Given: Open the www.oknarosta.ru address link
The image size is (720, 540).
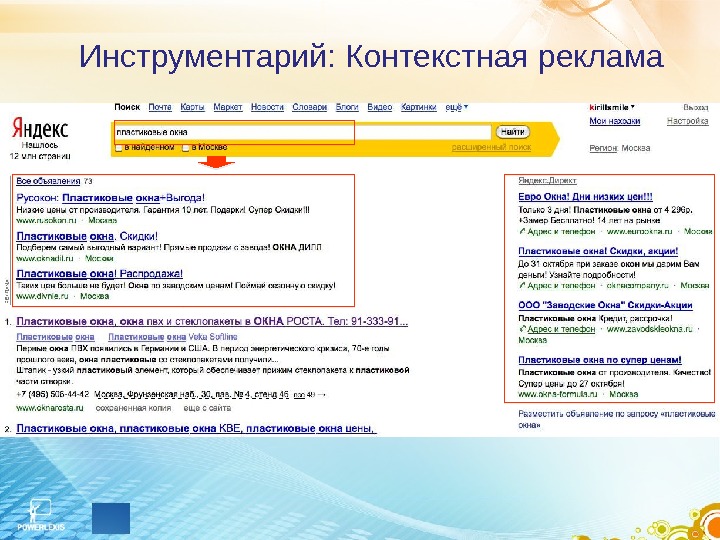Looking at the screenshot, I should point(50,408).
